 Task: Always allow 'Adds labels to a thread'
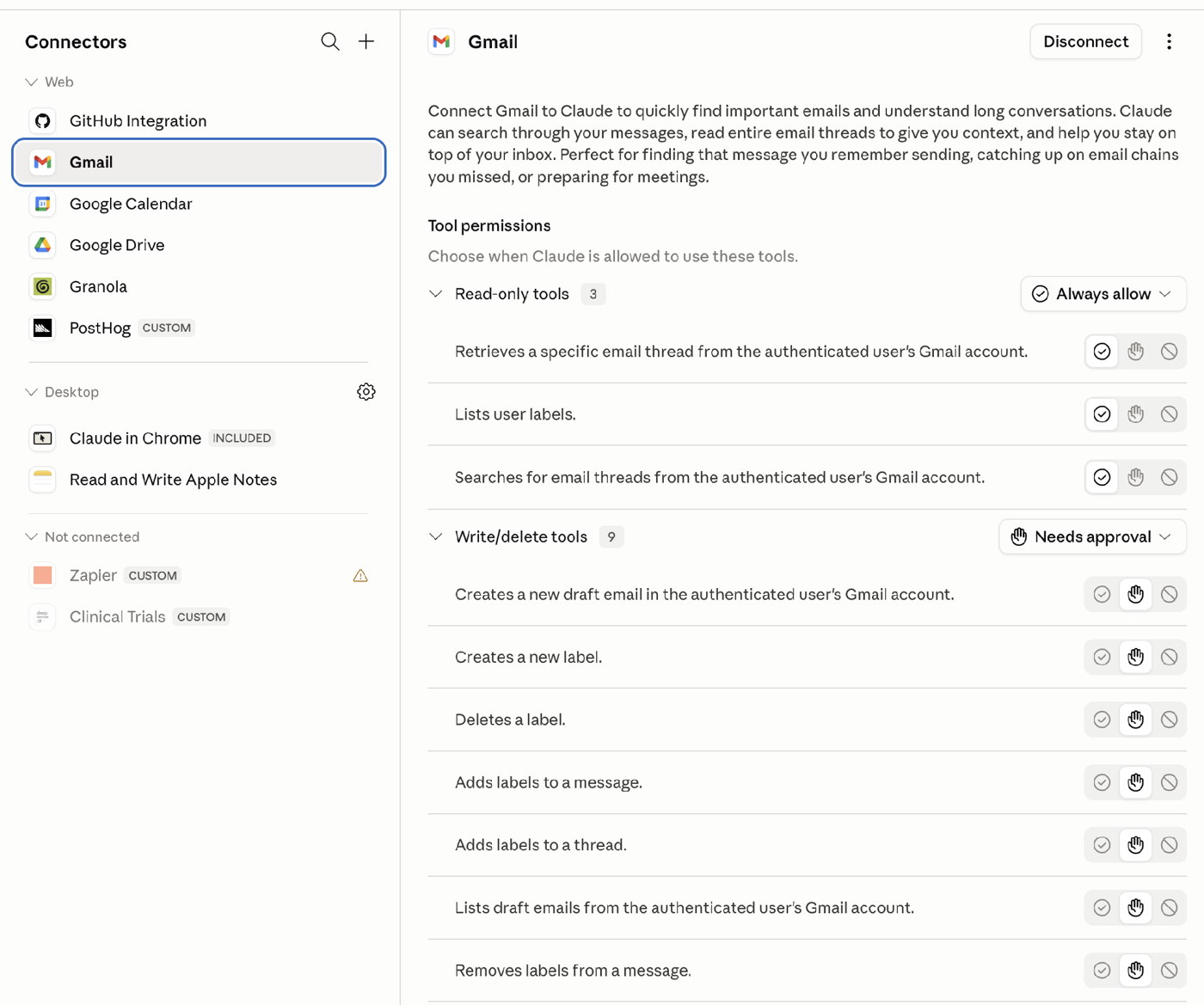[x=1102, y=845]
